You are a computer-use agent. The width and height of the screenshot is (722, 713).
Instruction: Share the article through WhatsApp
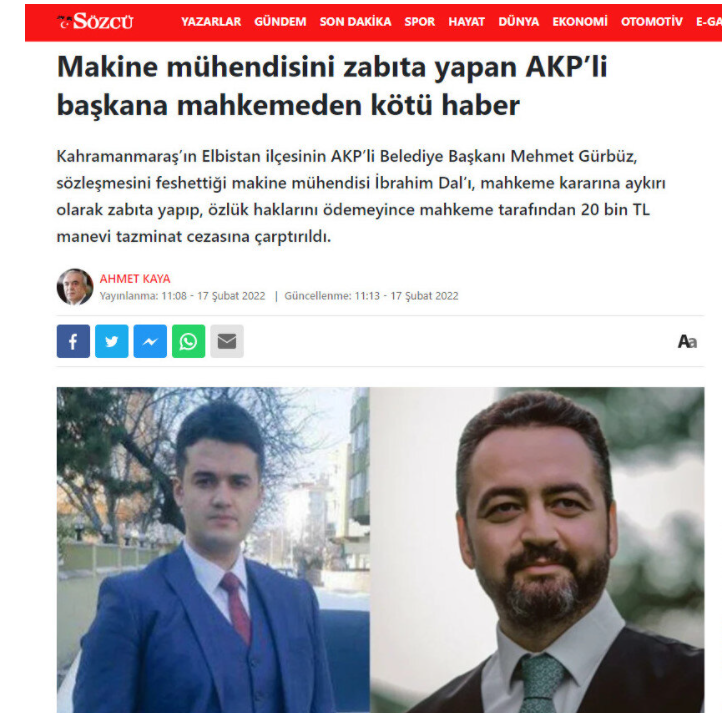pyautogui.click(x=188, y=341)
